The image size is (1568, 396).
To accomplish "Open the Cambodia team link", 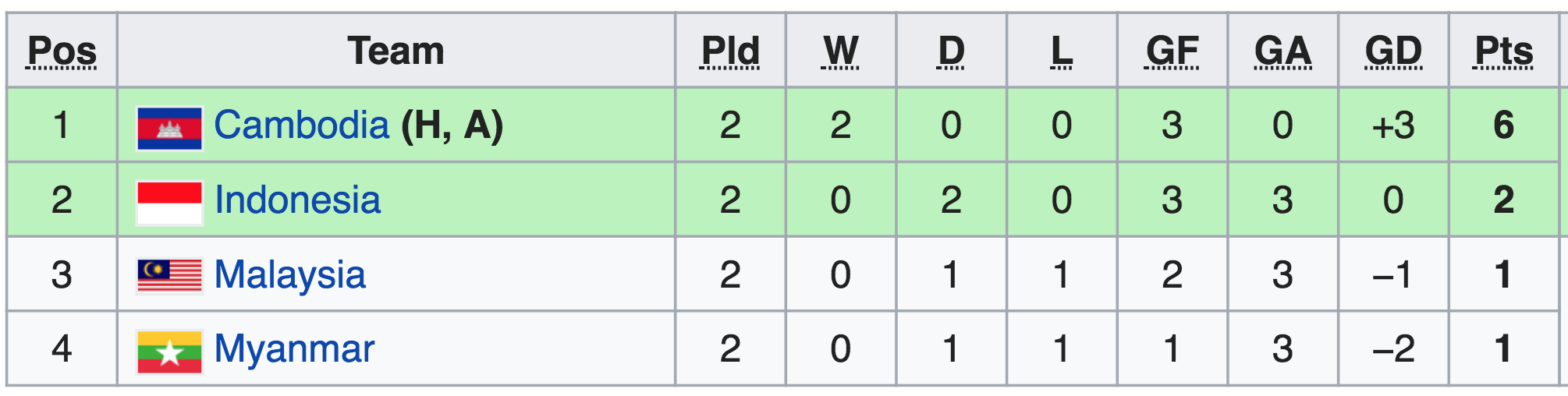I will pos(301,126).
